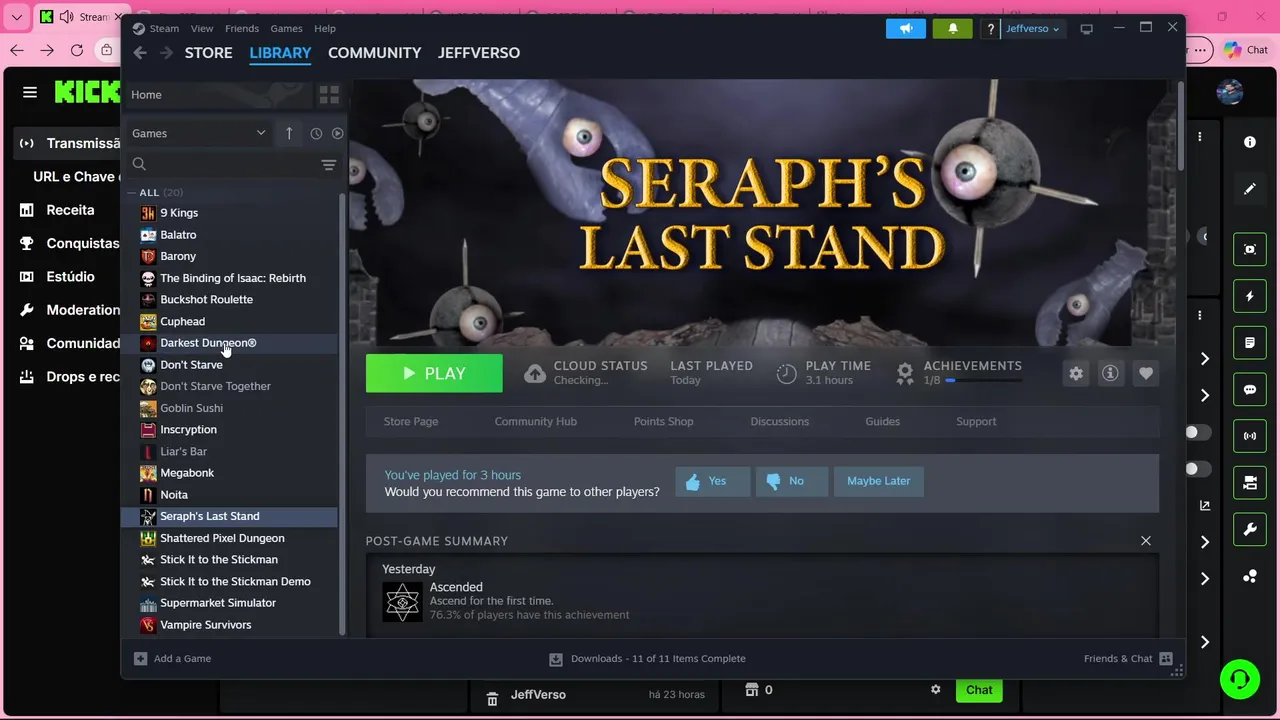The height and width of the screenshot is (720, 1280).
Task: Add Seraph's Last Stand to favorites heart
Action: click(1145, 373)
